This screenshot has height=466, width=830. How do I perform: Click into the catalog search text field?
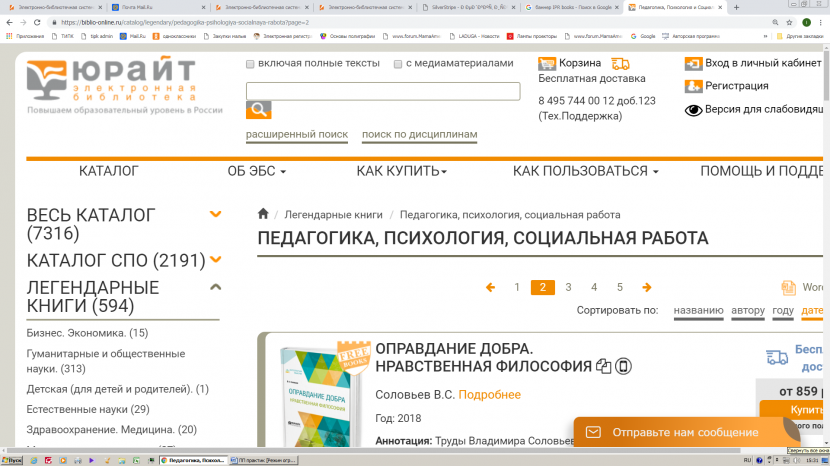click(x=382, y=91)
